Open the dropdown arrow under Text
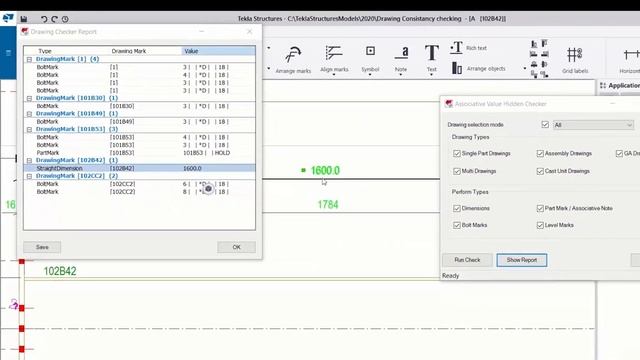The width and height of the screenshot is (640, 360). click(x=431, y=75)
